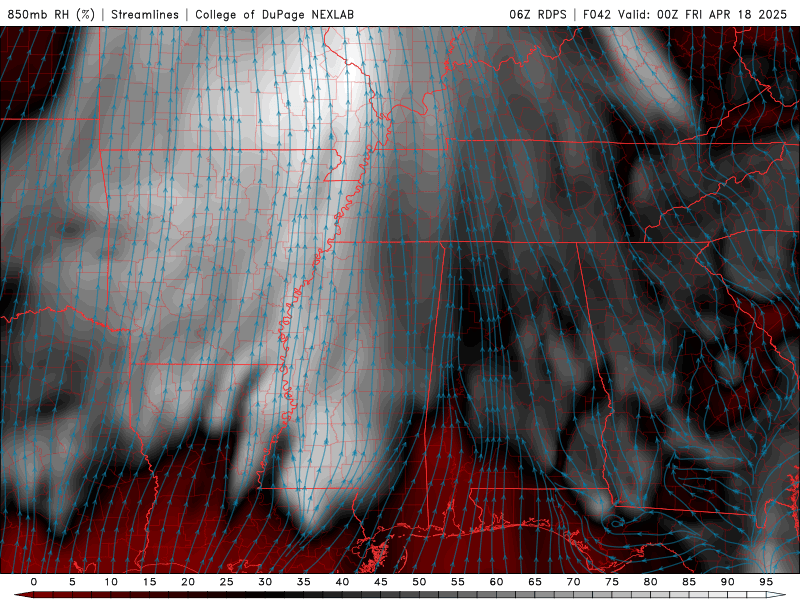Click the "F042" forecast hour label
Image resolution: width=800 pixels, height=600 pixels.
click(x=597, y=14)
